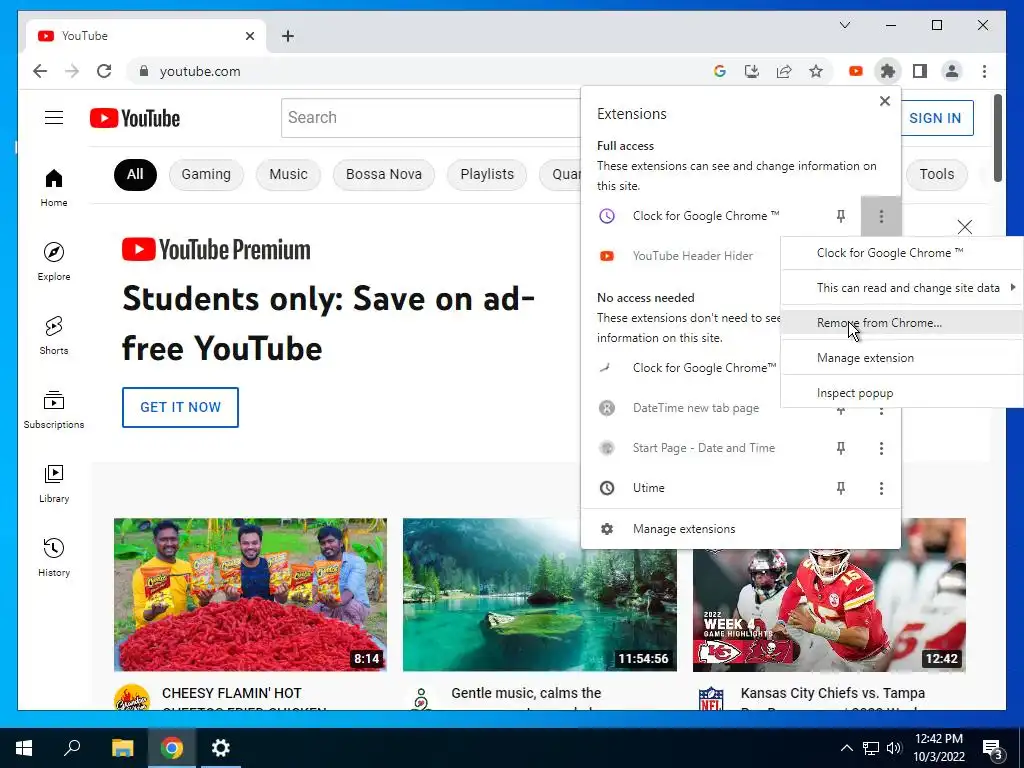The height and width of the screenshot is (768, 1024).
Task: Open the notification center
Action: [993, 749]
